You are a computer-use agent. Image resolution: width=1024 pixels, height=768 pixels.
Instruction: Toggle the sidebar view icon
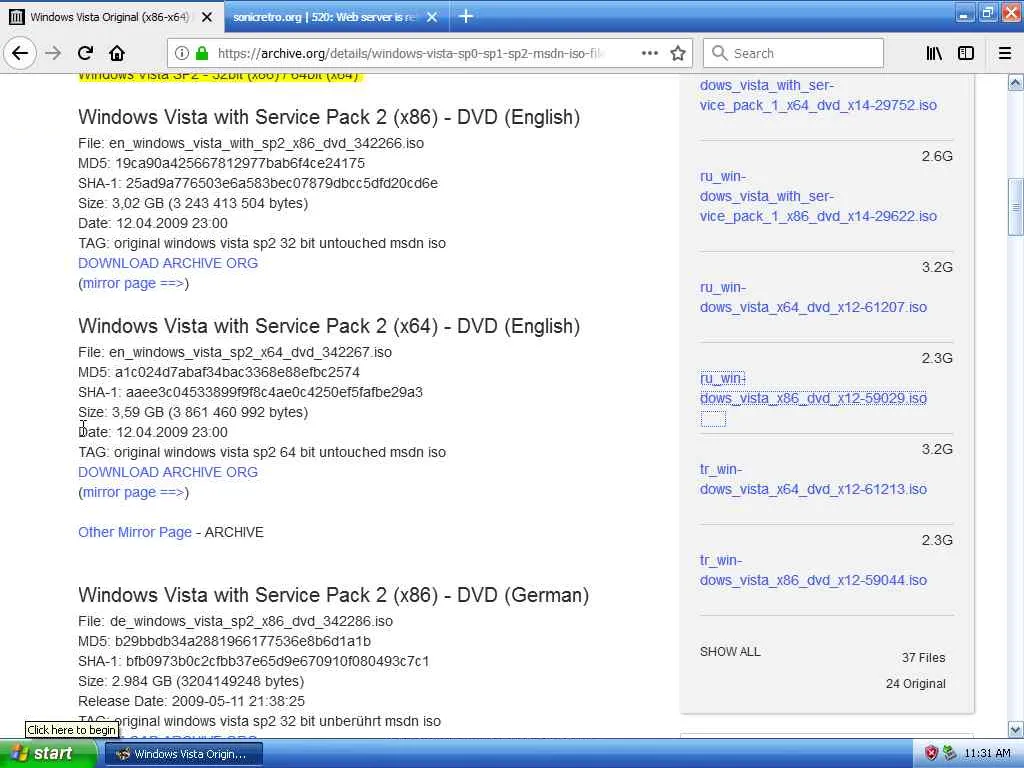click(x=966, y=53)
